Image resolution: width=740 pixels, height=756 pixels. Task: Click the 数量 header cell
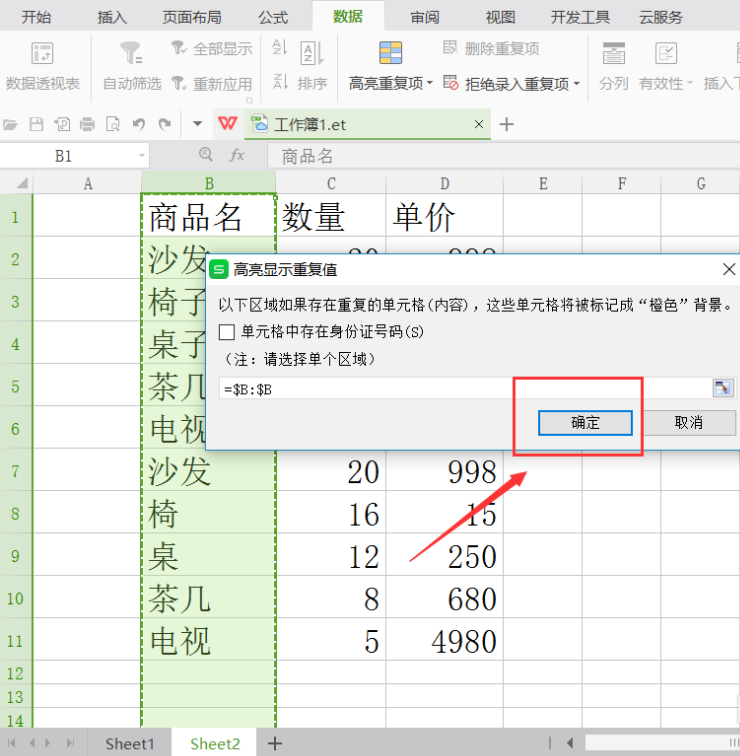[x=331, y=216]
